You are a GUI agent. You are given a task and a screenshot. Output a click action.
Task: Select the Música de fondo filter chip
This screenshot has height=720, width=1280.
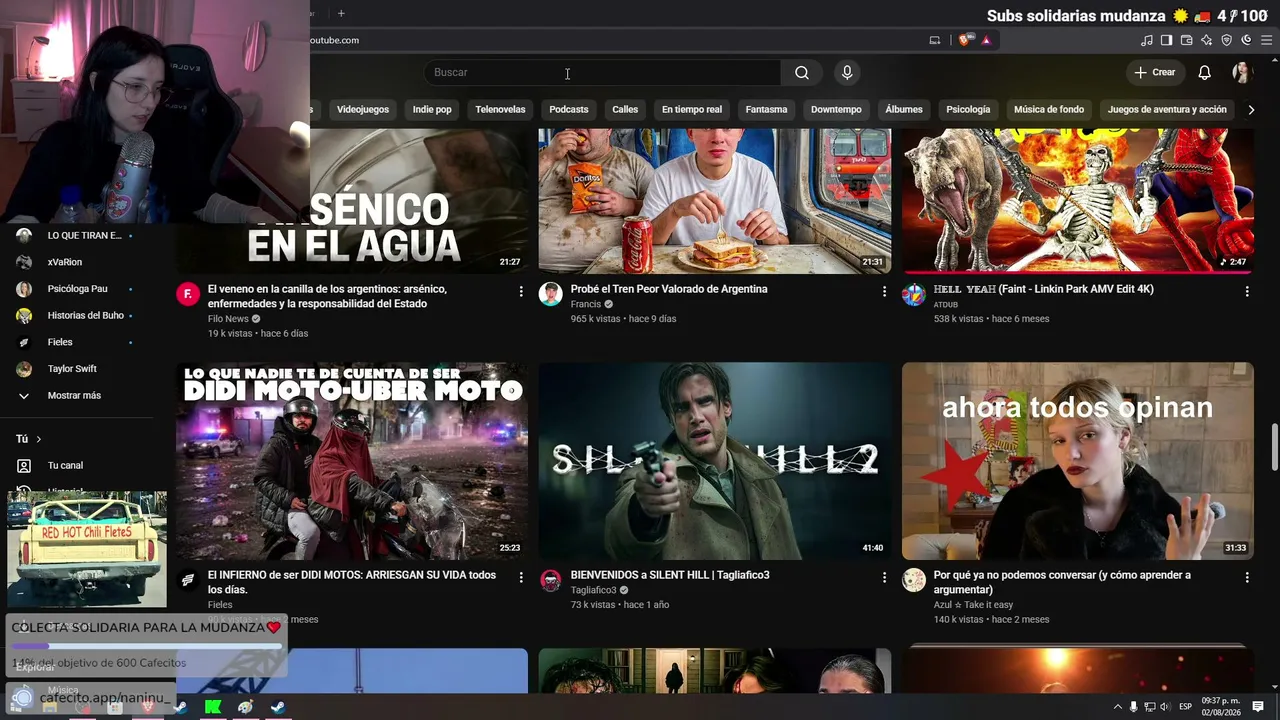click(1049, 110)
